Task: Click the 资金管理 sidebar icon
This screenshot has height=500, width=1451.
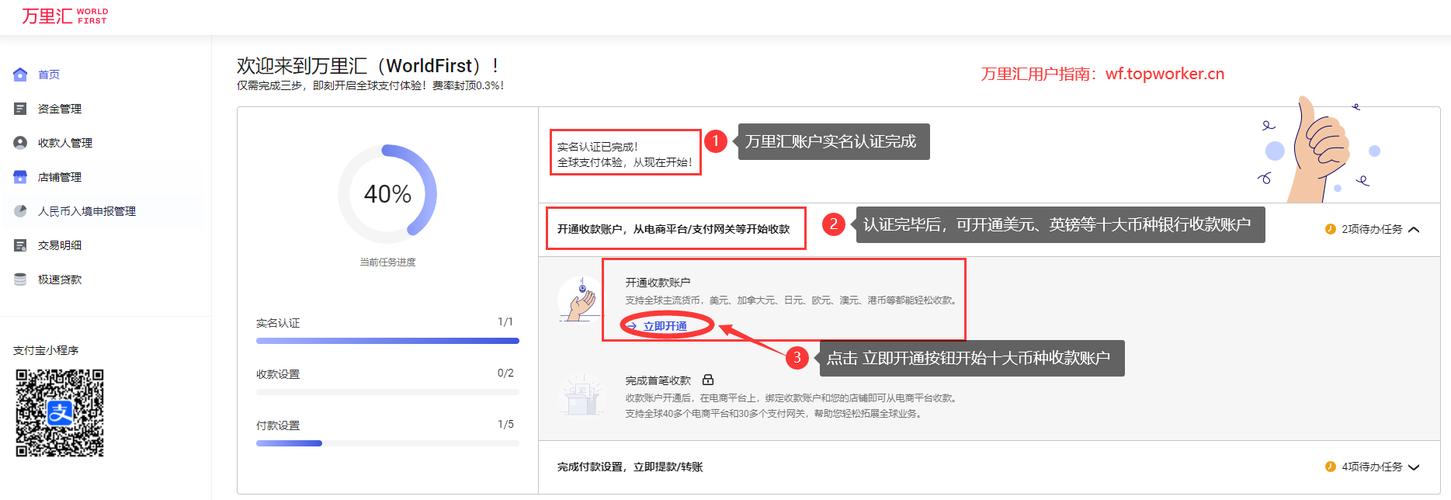Action: pos(20,109)
